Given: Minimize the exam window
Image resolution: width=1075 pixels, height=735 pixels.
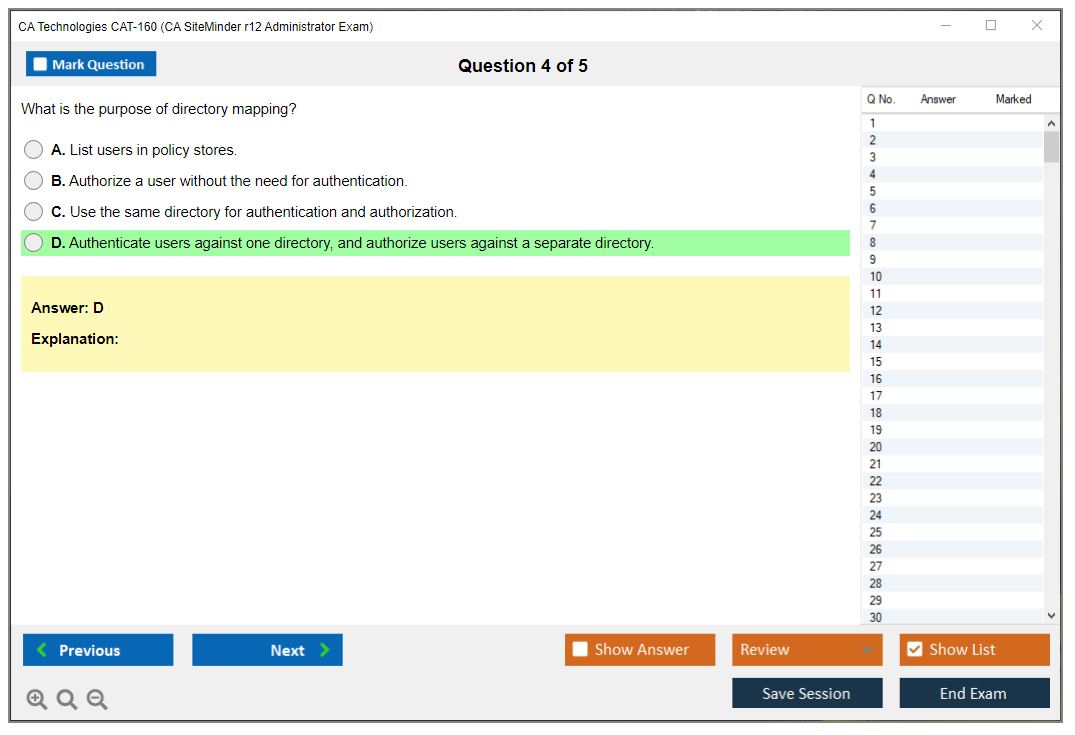Looking at the screenshot, I should tap(946, 26).
